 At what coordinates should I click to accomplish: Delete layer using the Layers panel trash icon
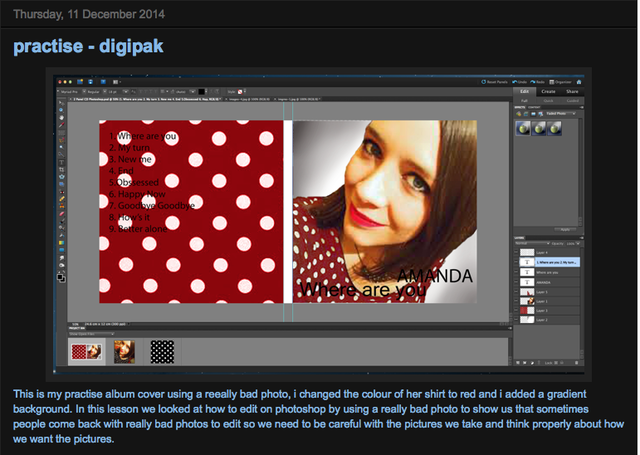click(576, 362)
